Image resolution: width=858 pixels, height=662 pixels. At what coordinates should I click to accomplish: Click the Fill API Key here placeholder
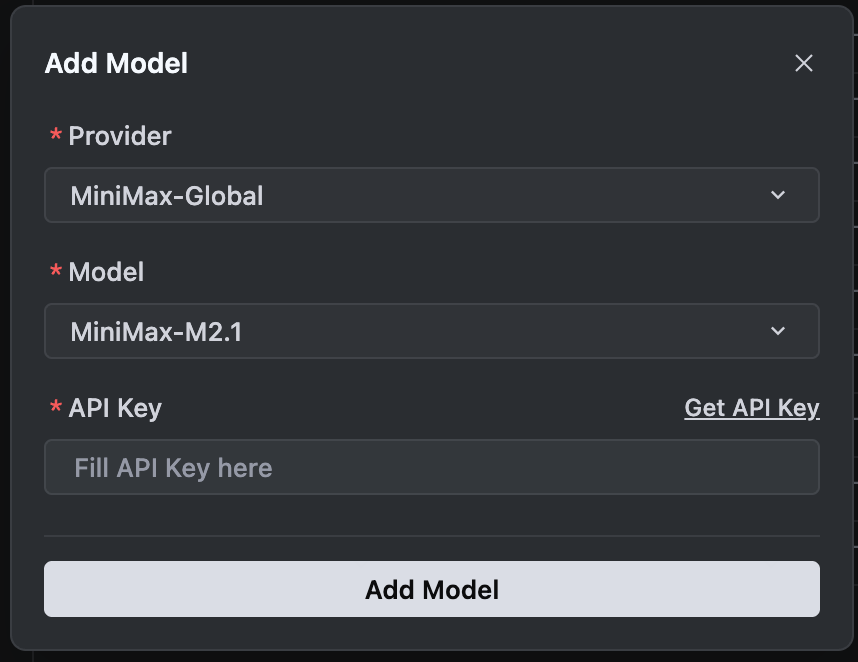[173, 468]
